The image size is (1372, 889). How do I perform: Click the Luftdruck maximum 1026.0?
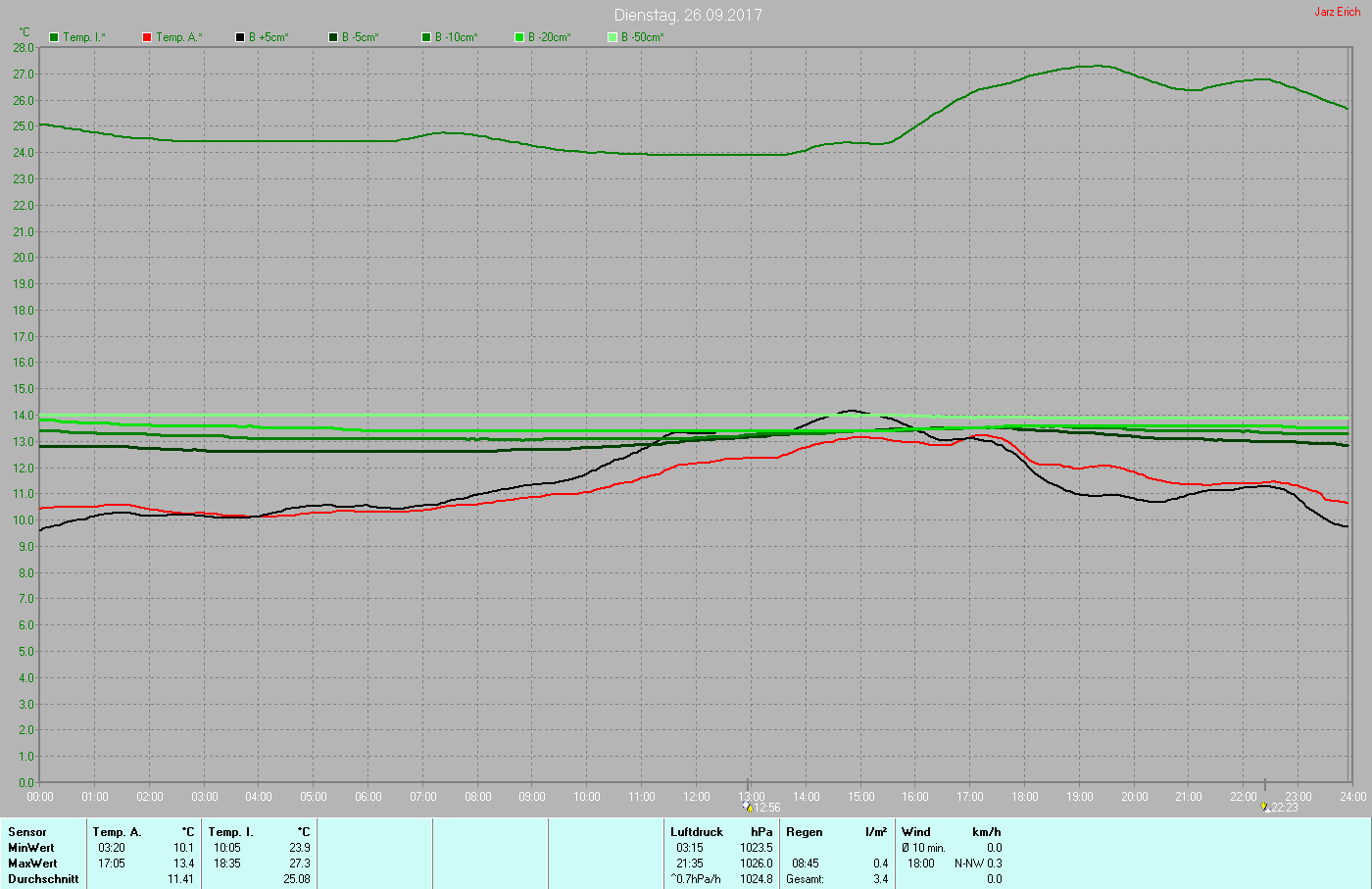pyautogui.click(x=757, y=864)
